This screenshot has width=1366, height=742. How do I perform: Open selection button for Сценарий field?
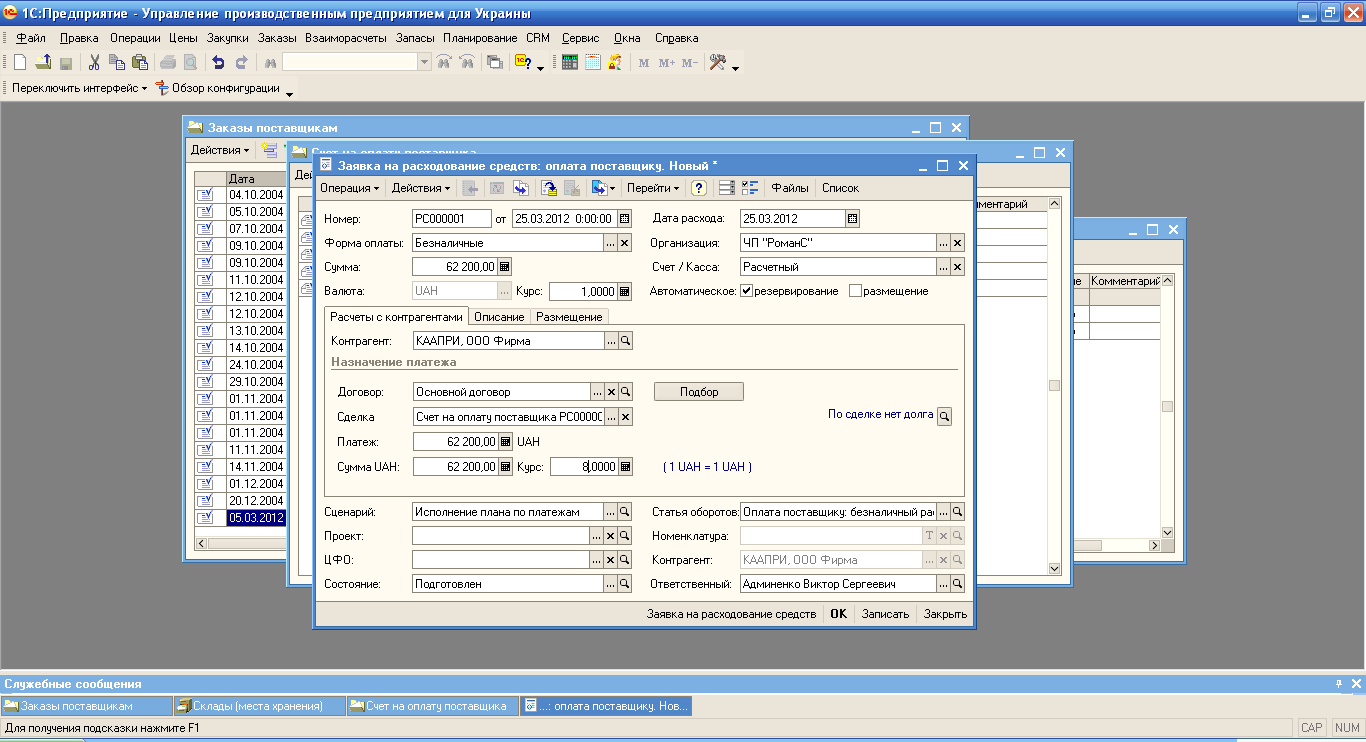coord(610,512)
